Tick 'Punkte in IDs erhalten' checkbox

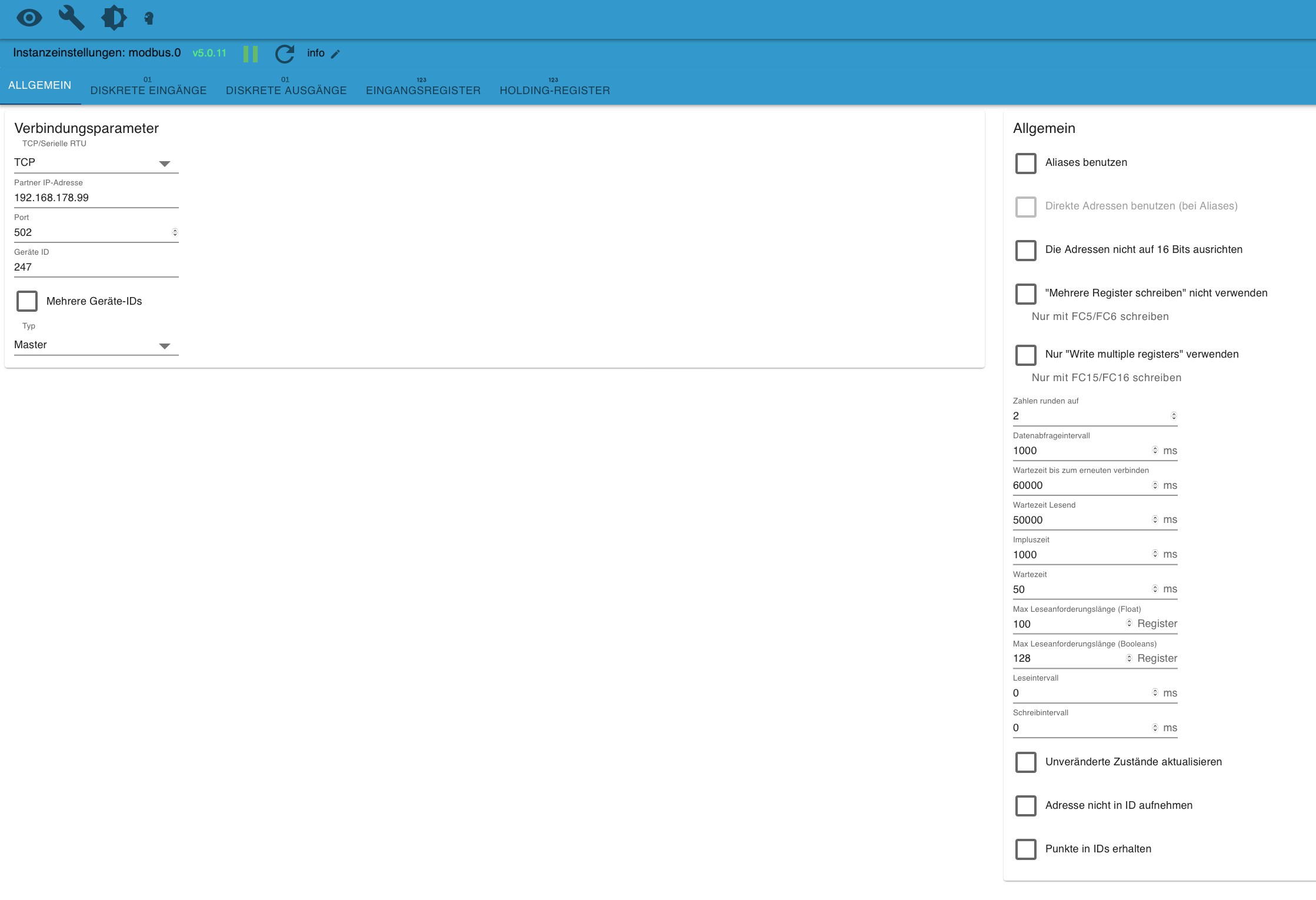pyautogui.click(x=1025, y=849)
